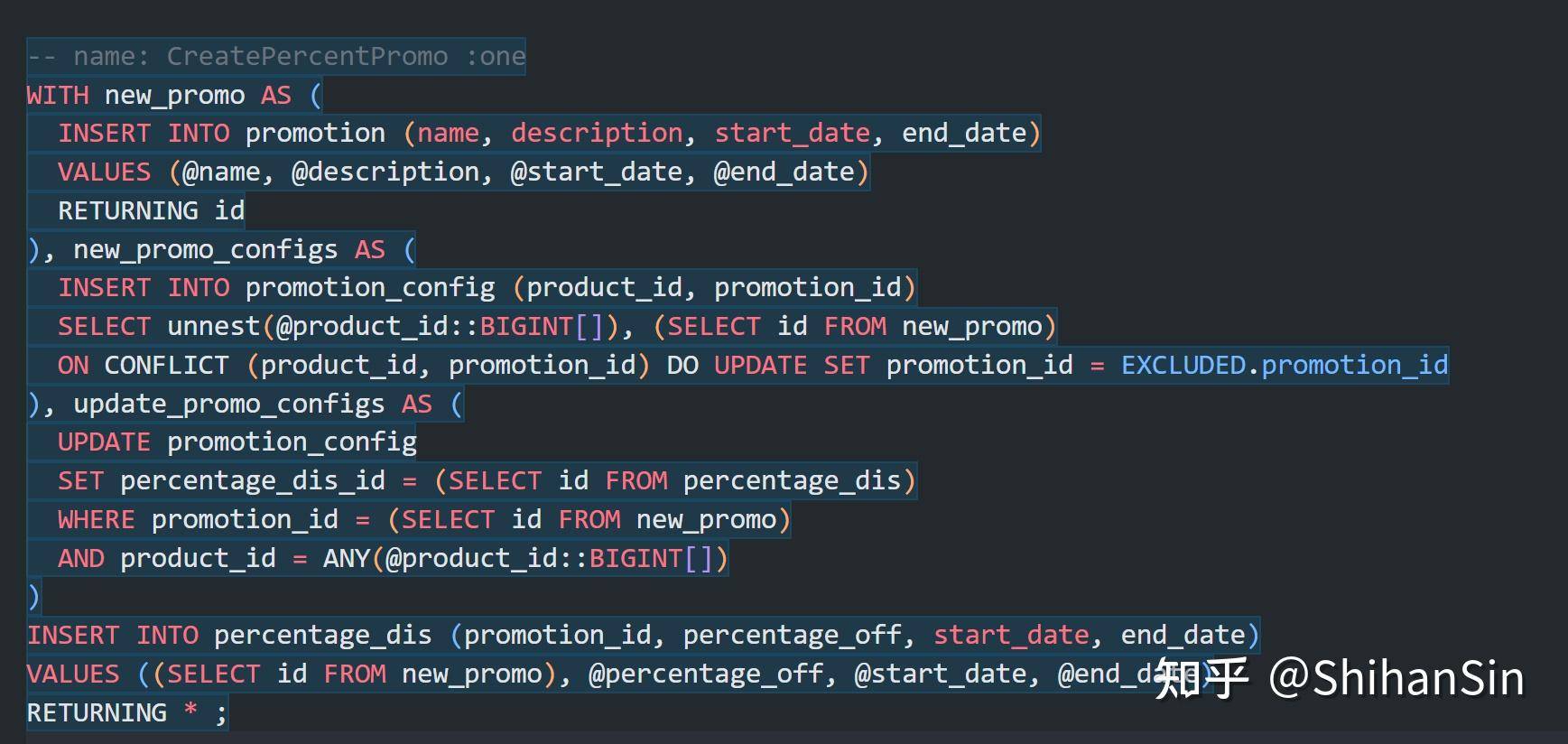The height and width of the screenshot is (744, 1568).
Task: Click percentage_dis_id column in SET
Action: 252,480
